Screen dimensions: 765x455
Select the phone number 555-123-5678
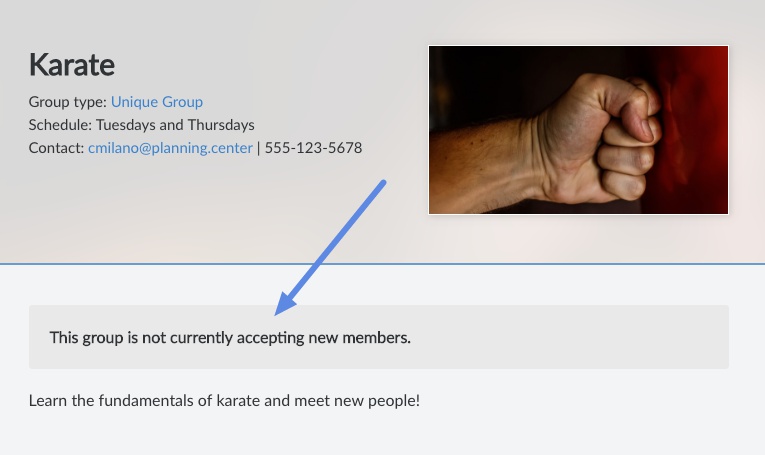tap(313, 148)
